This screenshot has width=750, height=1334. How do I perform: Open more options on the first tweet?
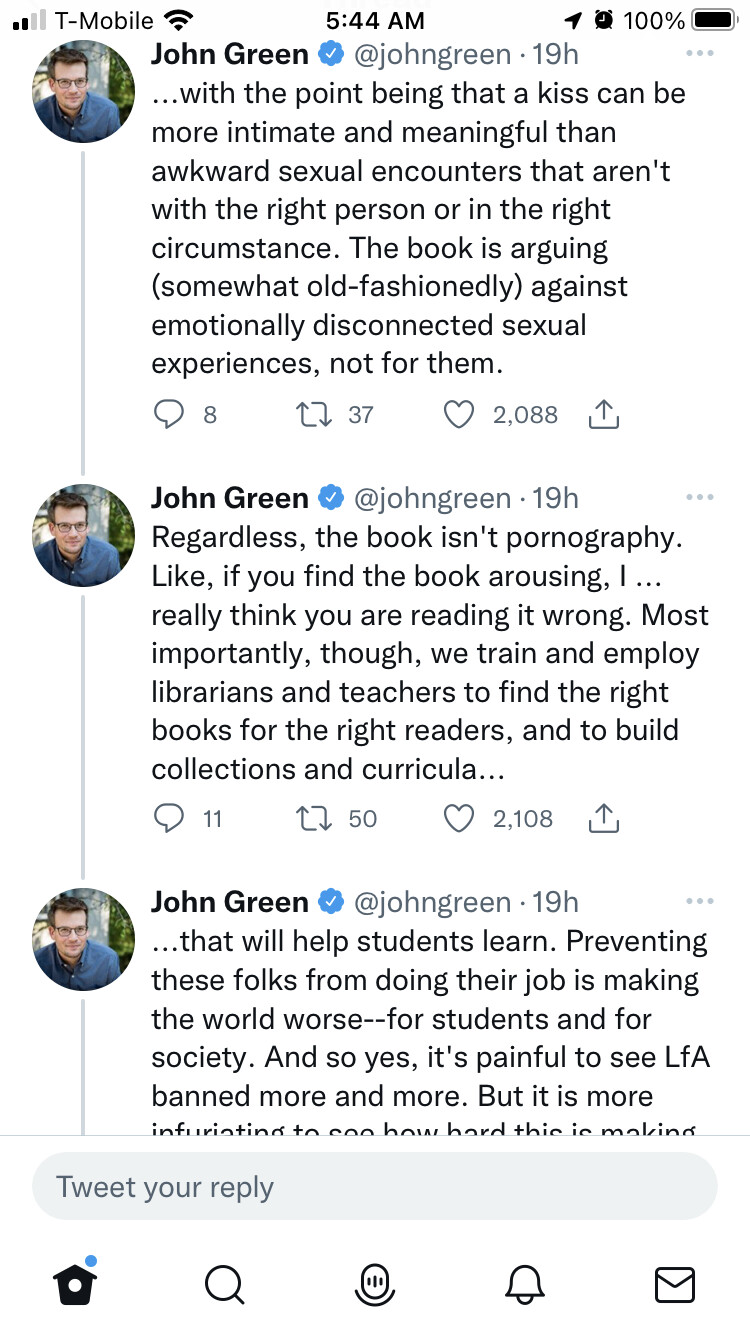coord(700,53)
